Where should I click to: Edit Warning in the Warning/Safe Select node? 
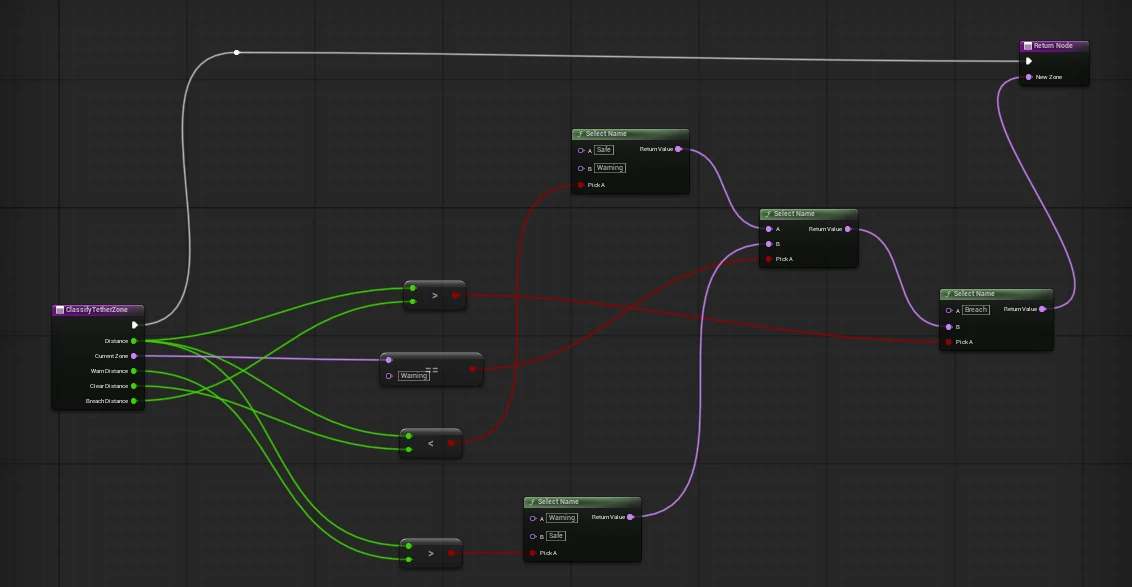pyautogui.click(x=562, y=518)
